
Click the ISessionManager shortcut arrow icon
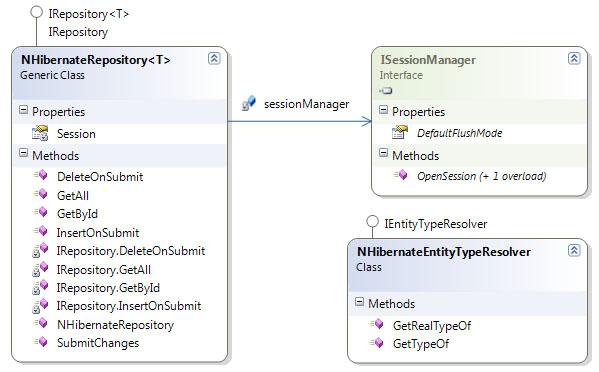(x=386, y=91)
